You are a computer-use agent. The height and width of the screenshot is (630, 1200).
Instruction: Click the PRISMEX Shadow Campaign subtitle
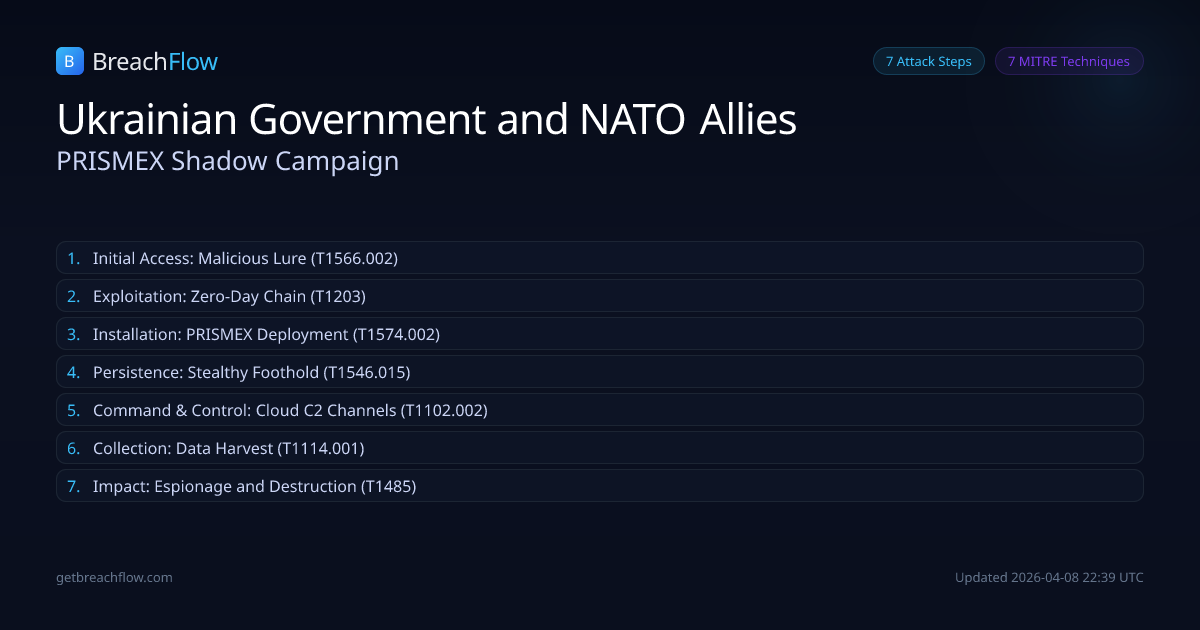228,161
